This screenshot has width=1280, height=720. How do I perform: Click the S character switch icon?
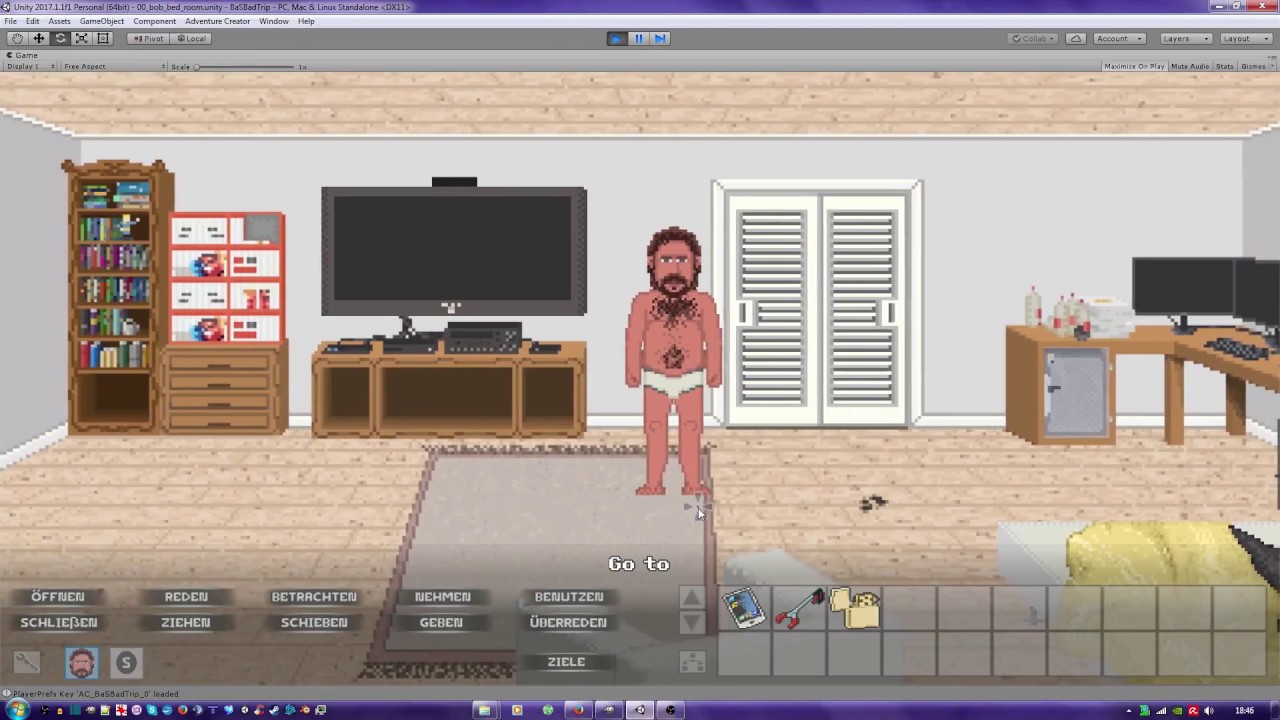pos(125,662)
